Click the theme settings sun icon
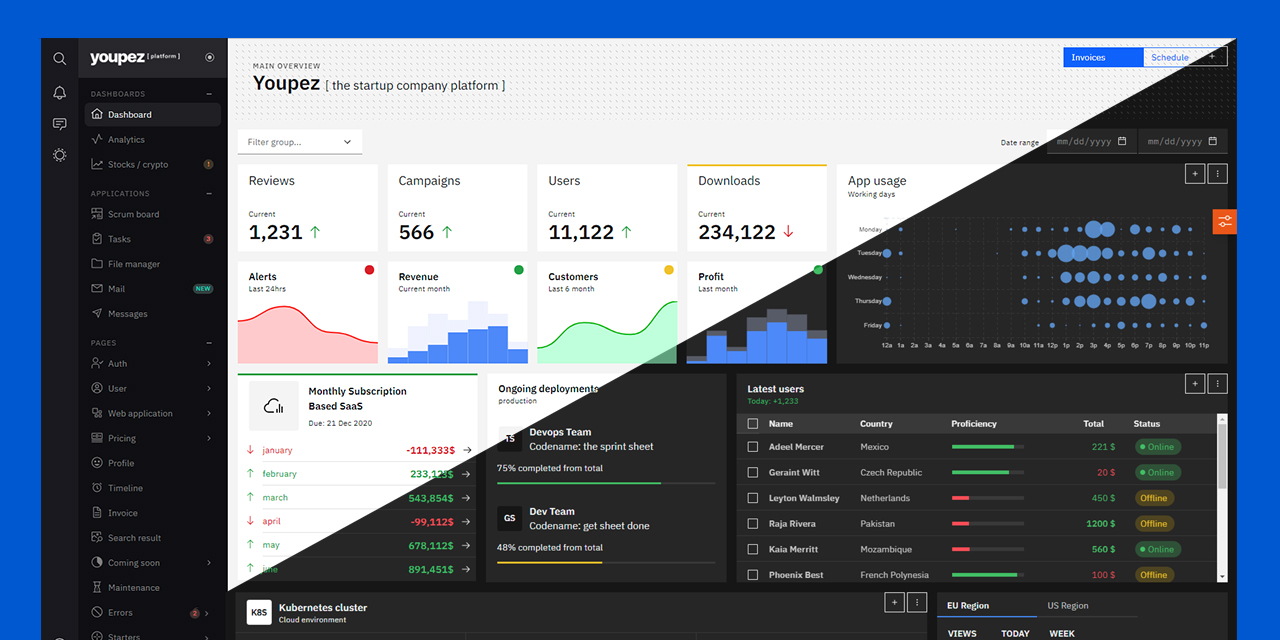Image resolution: width=1280 pixels, height=640 pixels. 60,155
